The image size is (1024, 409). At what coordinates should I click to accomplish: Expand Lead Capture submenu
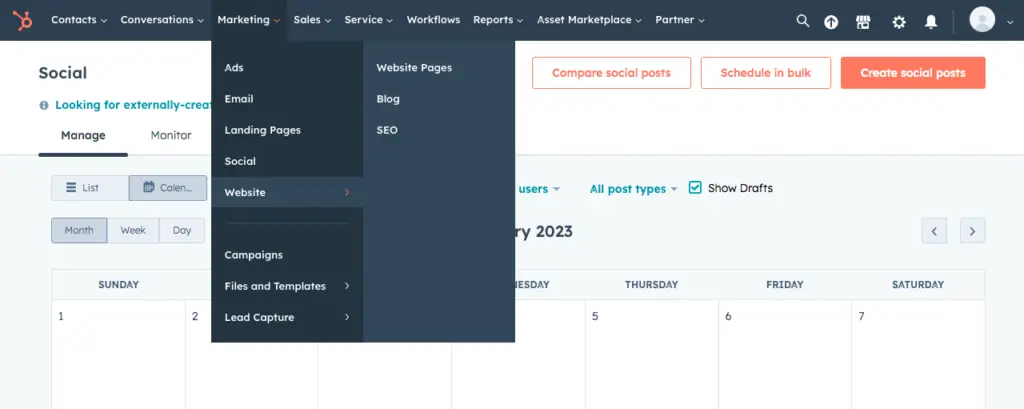(x=287, y=318)
